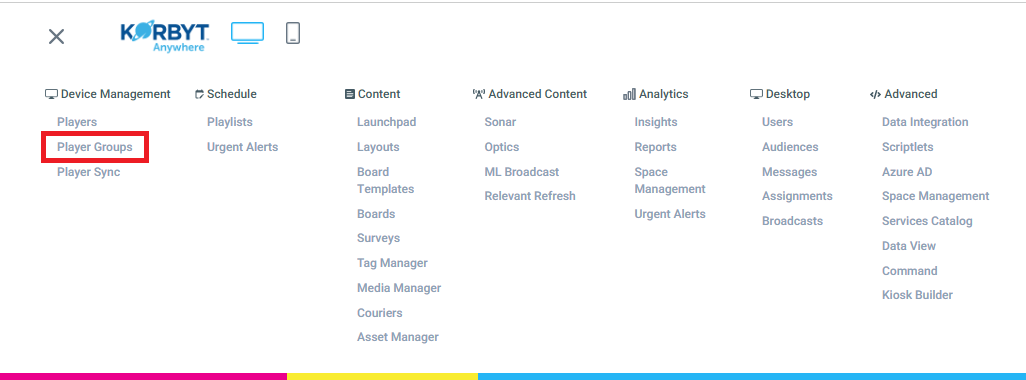Open Player Groups page
Viewport: 1026px width, 380px height.
95,147
